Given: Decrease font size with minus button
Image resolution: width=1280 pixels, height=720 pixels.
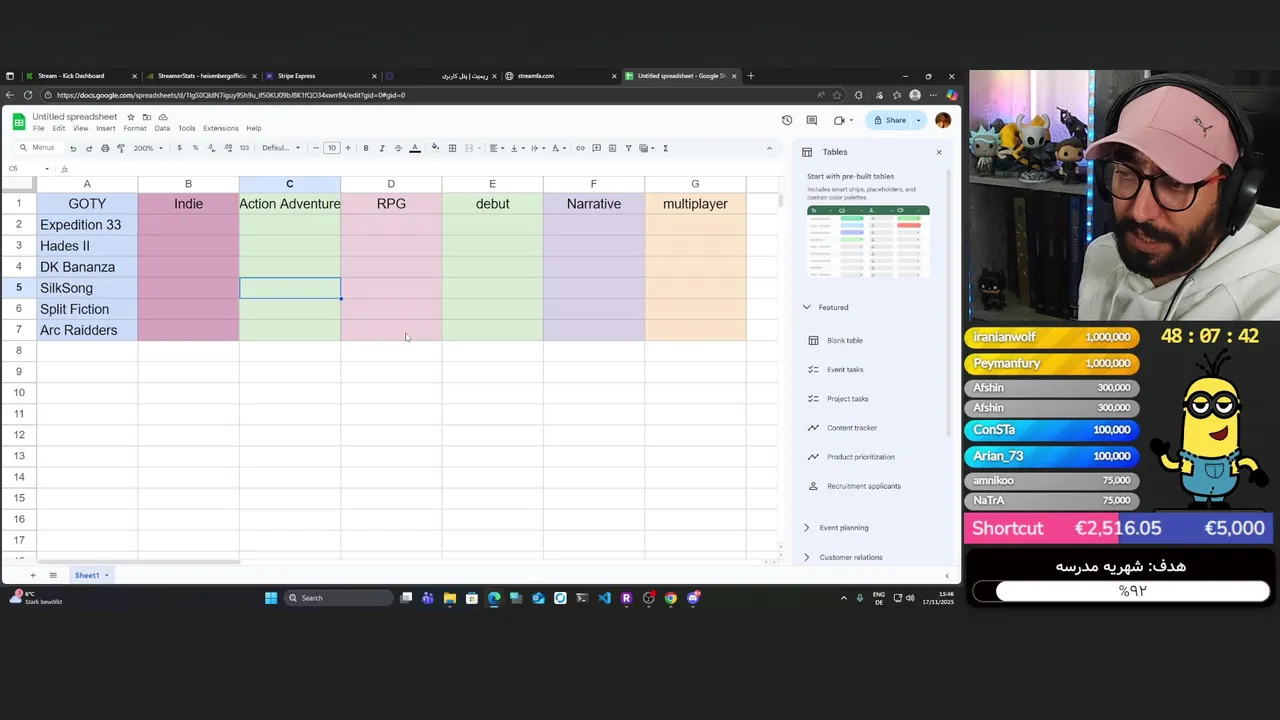Looking at the screenshot, I should (x=316, y=148).
